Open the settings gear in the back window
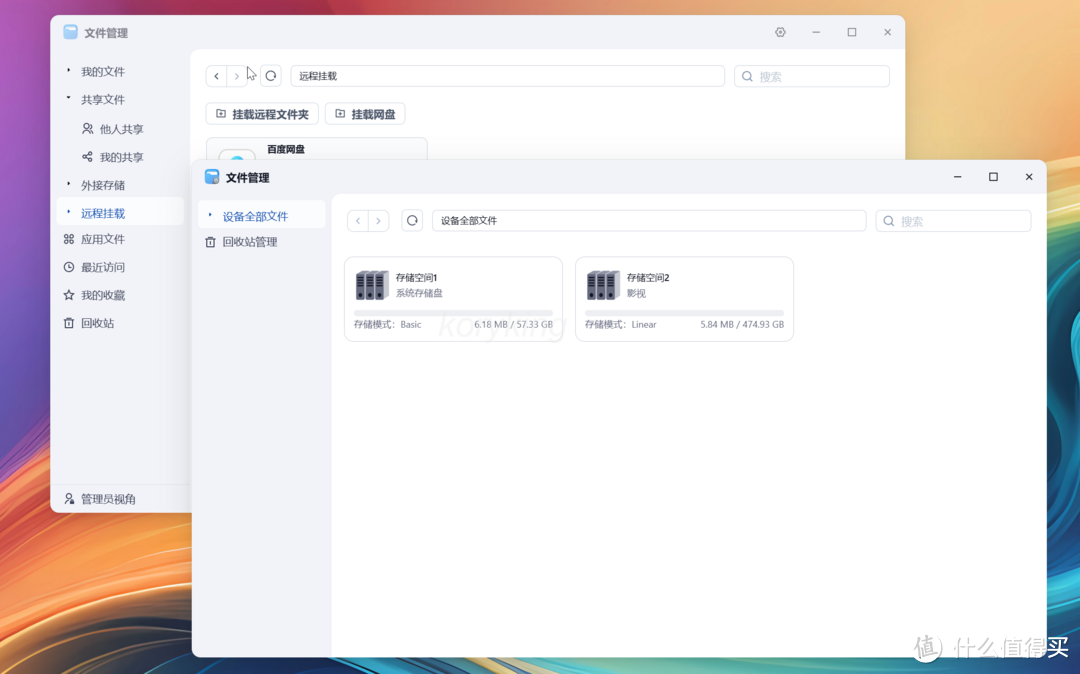 click(780, 32)
